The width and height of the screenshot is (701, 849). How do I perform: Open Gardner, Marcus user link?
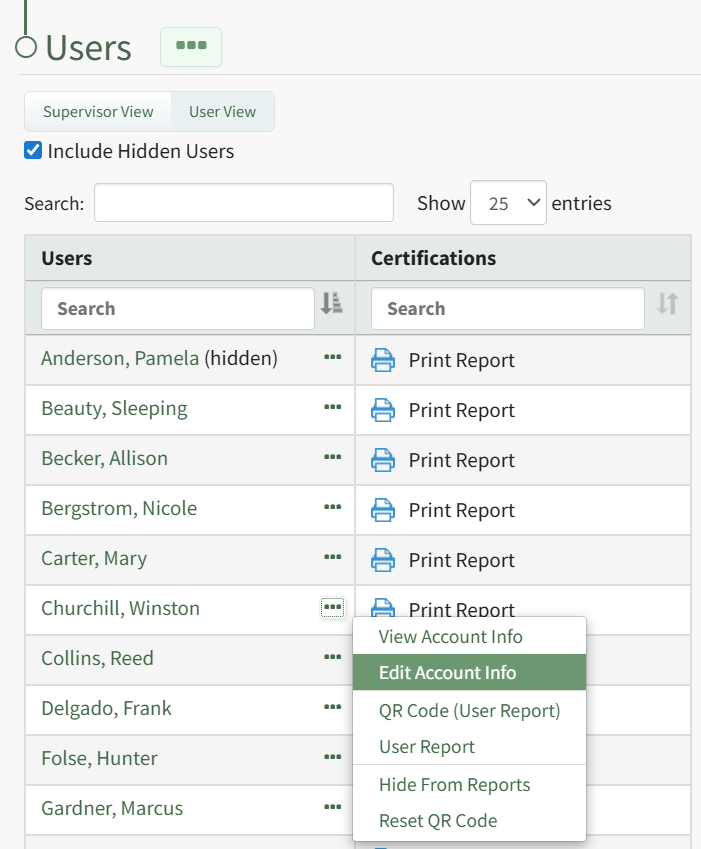click(112, 808)
